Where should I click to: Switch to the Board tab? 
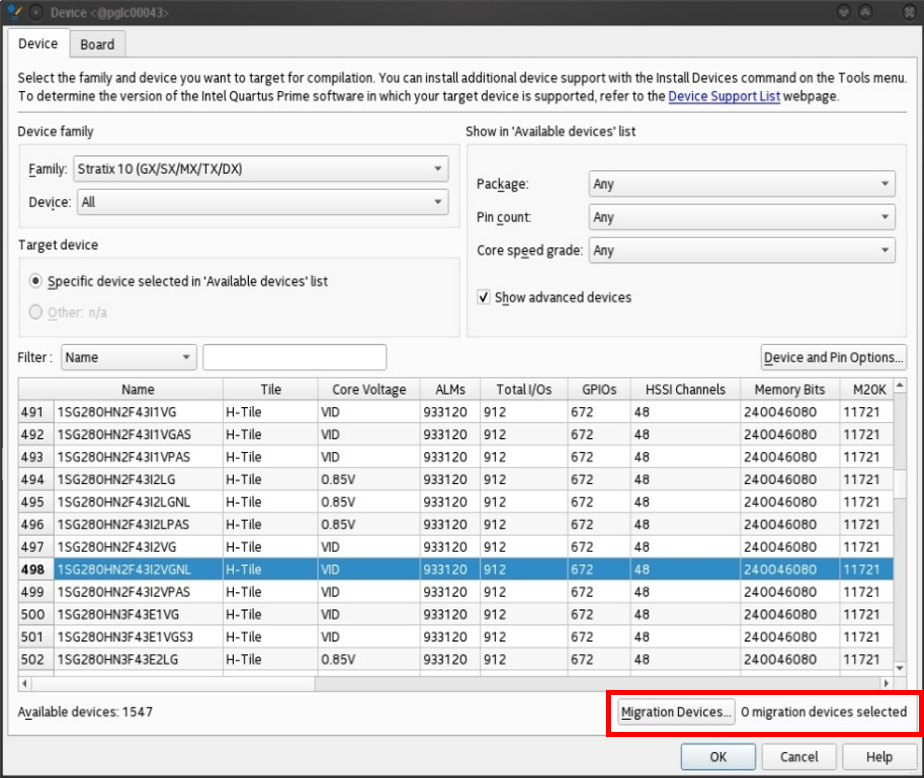[97, 44]
